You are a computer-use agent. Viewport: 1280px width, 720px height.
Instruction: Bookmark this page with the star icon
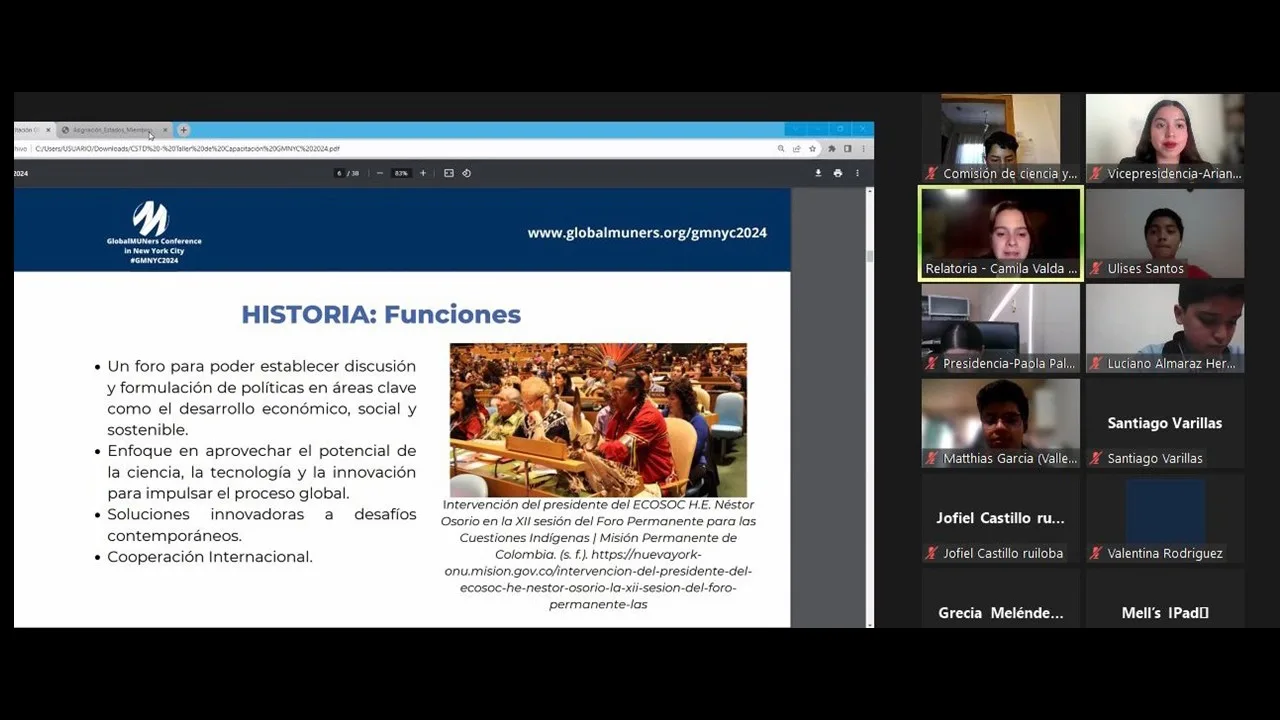coord(812,148)
